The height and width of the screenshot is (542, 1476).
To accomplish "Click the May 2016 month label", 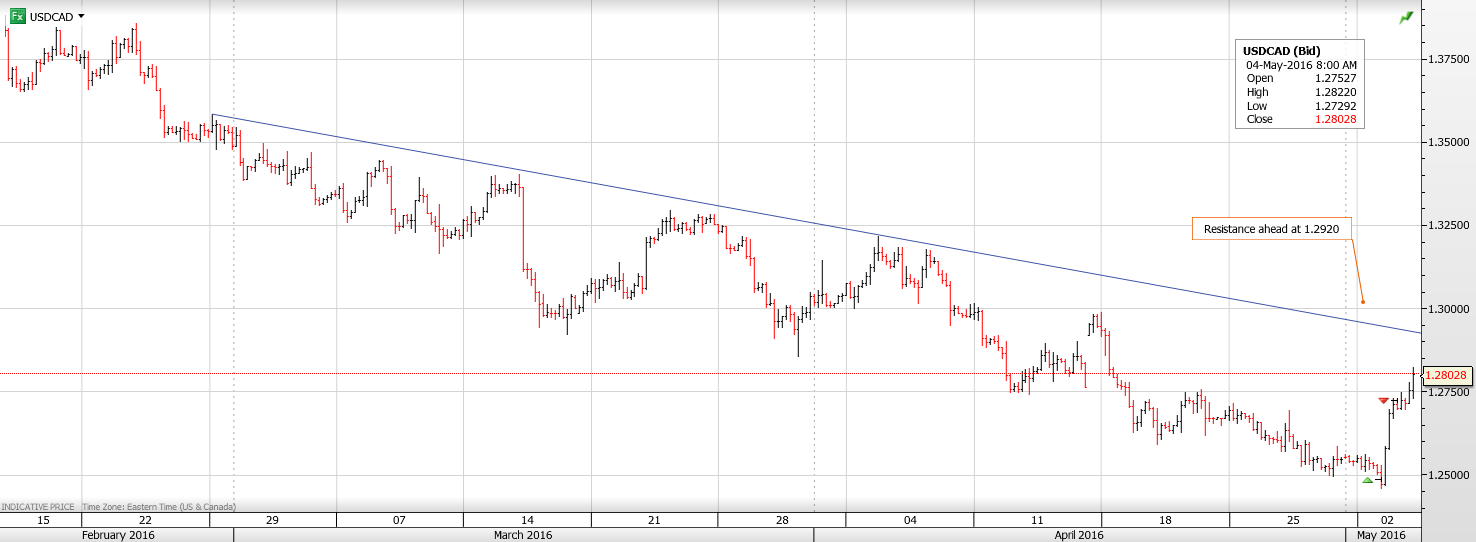I will pyautogui.click(x=1380, y=535).
